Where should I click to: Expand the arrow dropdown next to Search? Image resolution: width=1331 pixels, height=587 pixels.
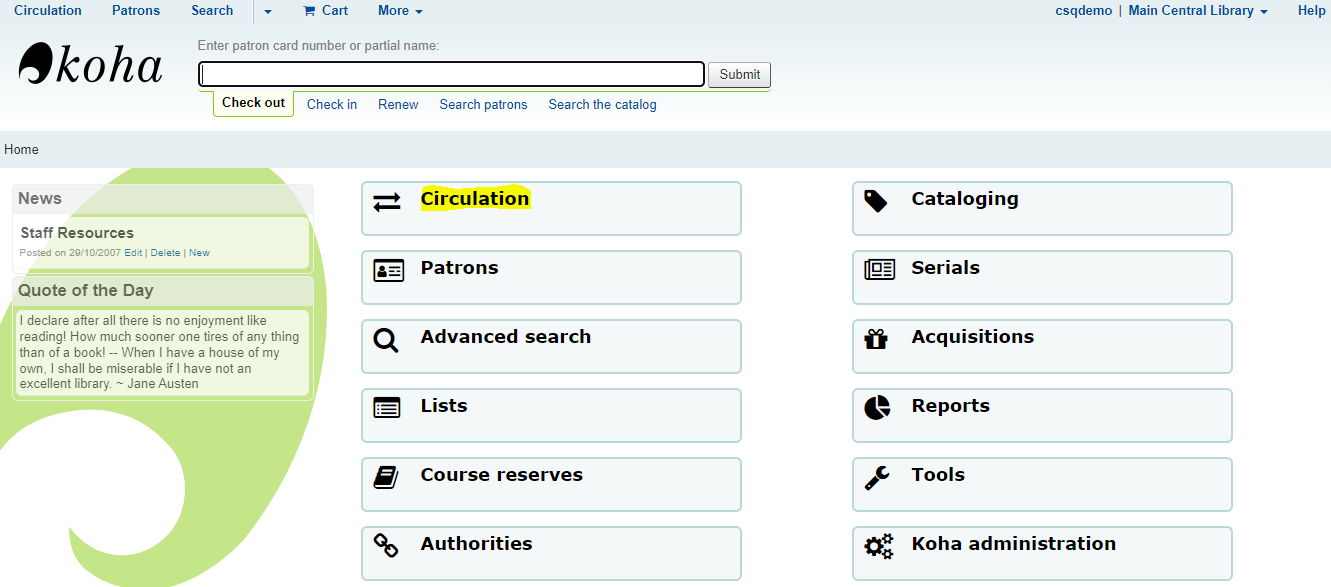[x=268, y=12]
